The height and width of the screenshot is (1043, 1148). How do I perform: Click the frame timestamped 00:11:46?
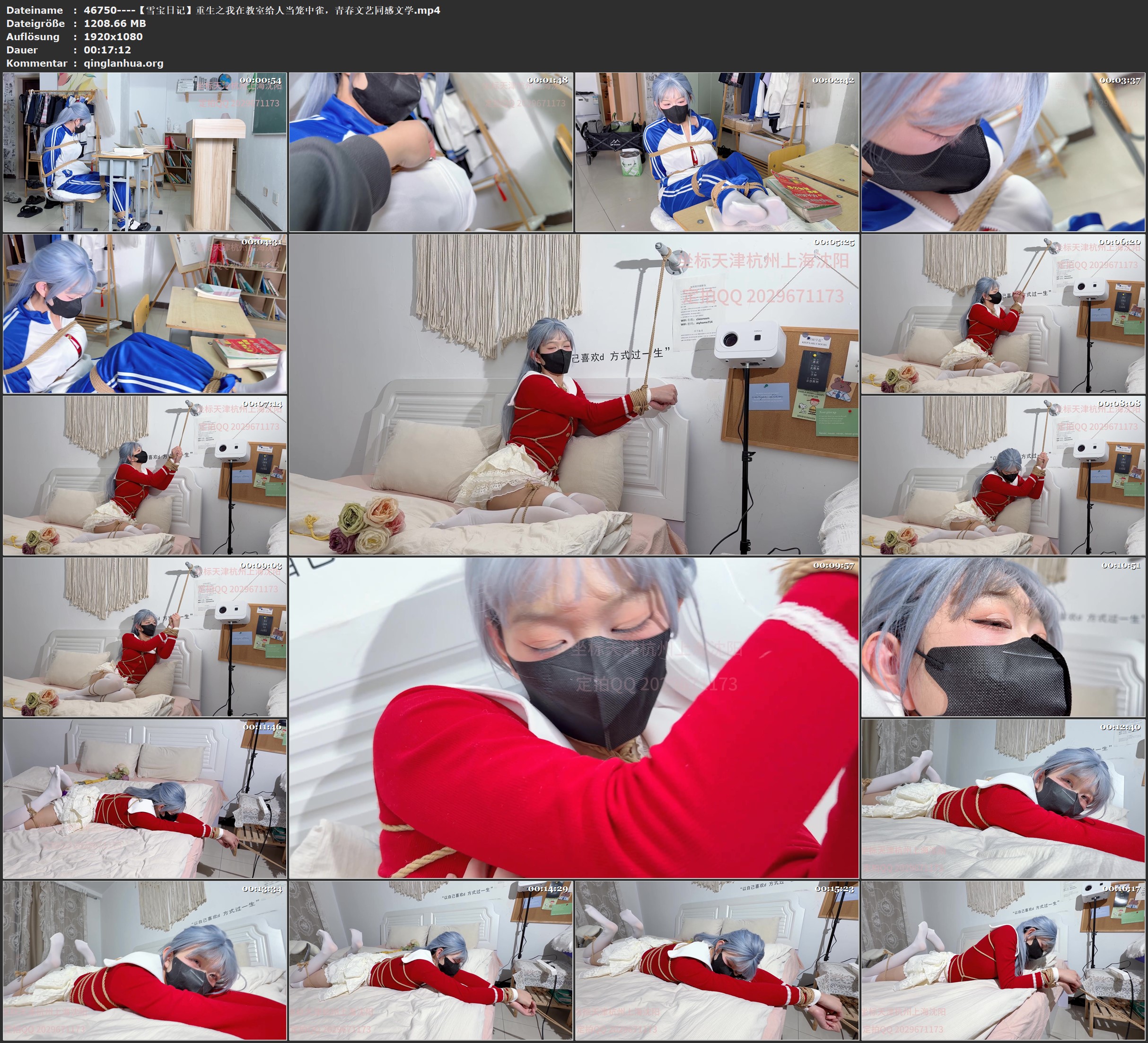(145, 799)
